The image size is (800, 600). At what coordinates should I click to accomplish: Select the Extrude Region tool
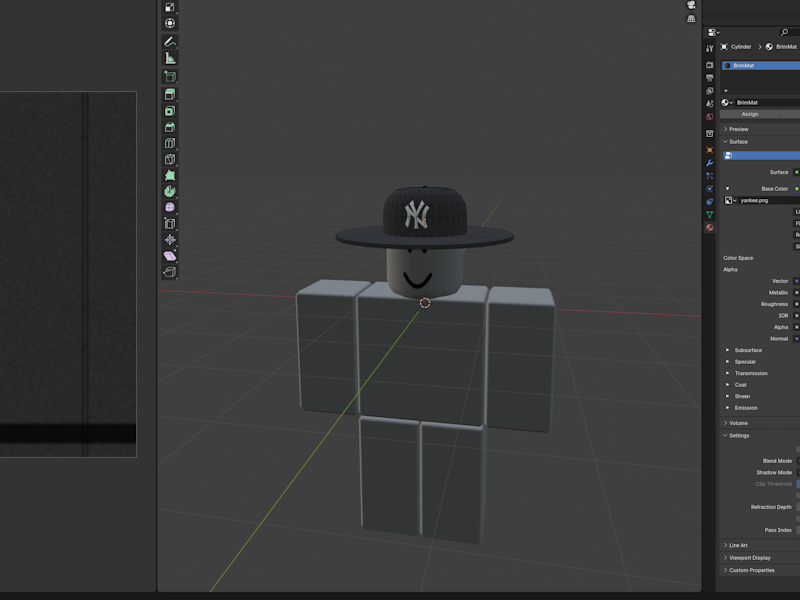170,94
